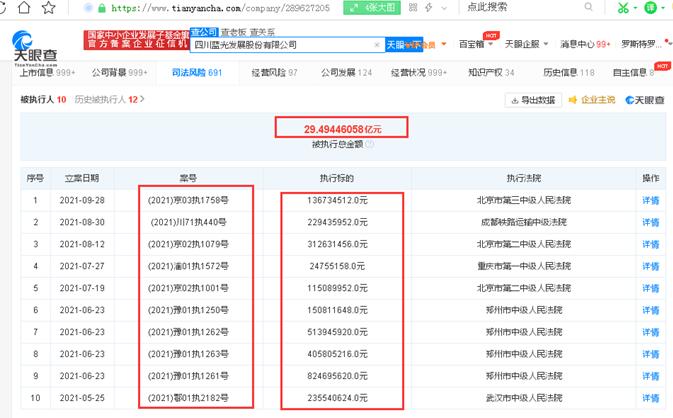Open 详情 for case 川71执440号

[x=650, y=222]
